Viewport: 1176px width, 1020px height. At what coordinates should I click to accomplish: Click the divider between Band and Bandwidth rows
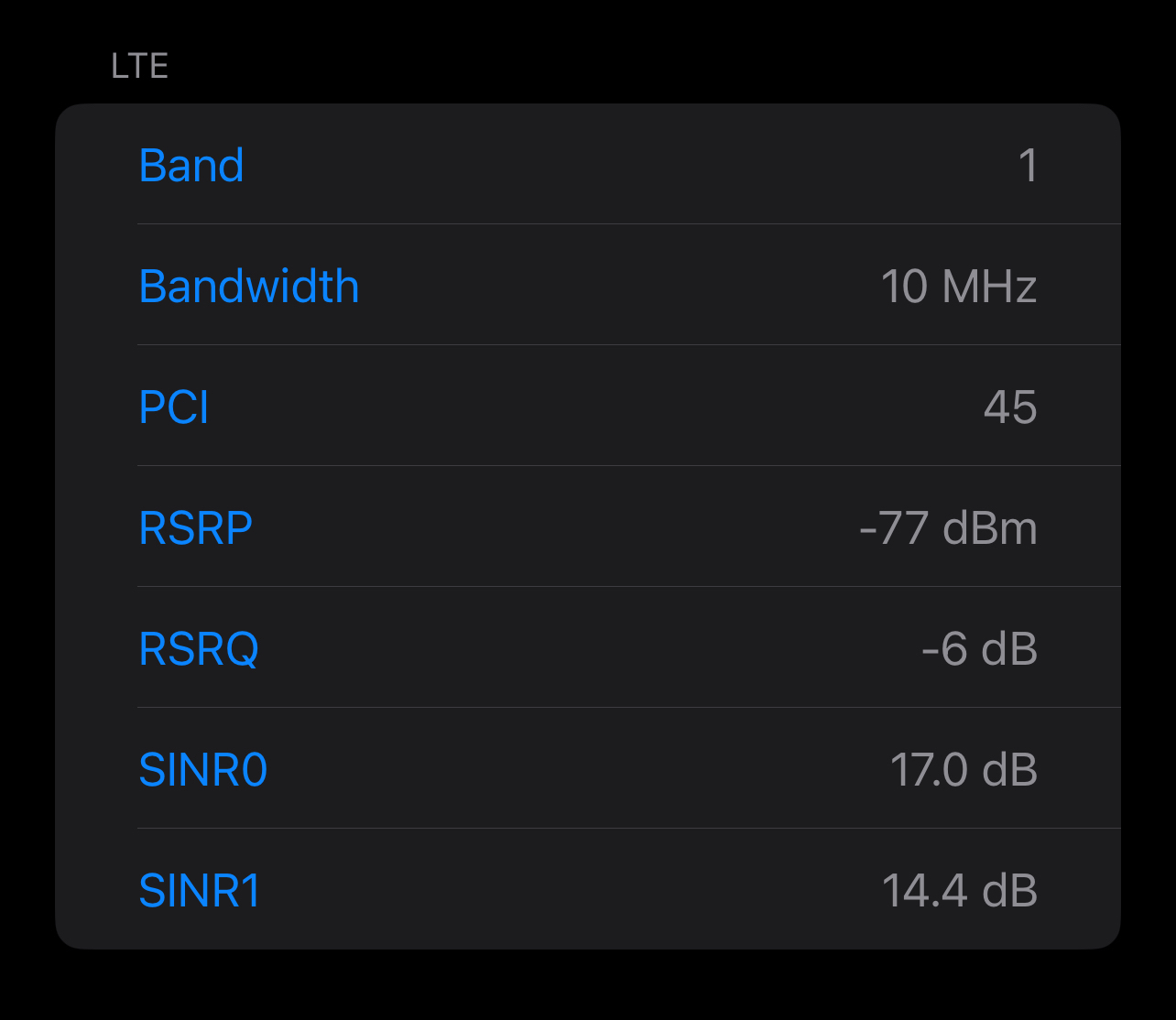pyautogui.click(x=629, y=223)
